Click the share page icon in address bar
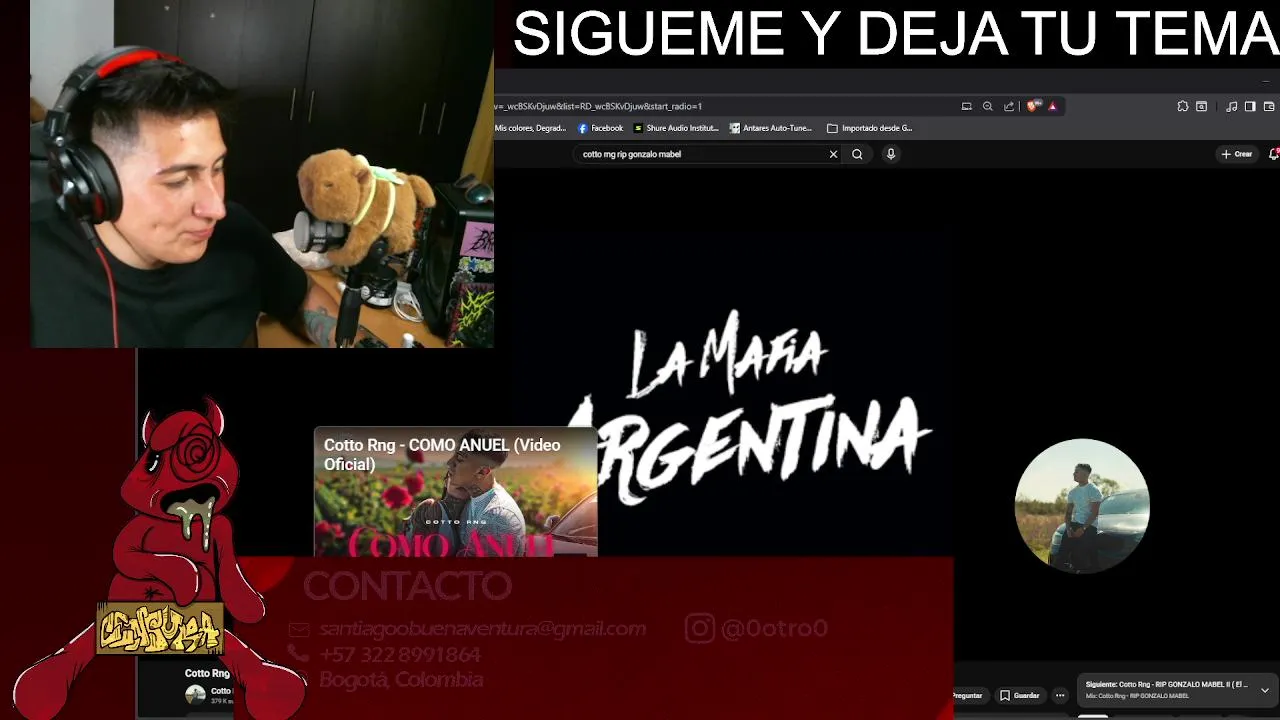 click(x=1009, y=106)
